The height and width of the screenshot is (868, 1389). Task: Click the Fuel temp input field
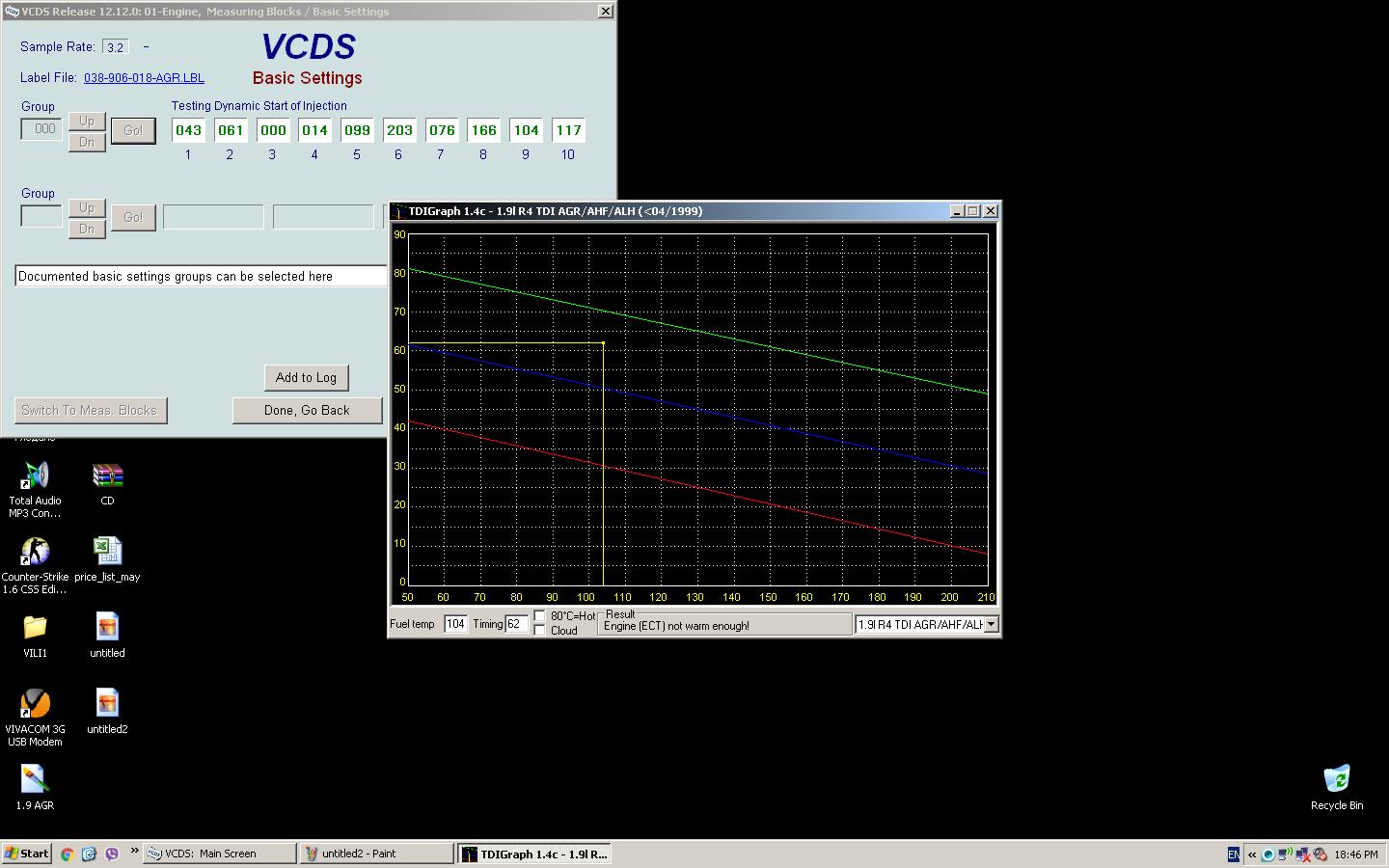[x=455, y=624]
